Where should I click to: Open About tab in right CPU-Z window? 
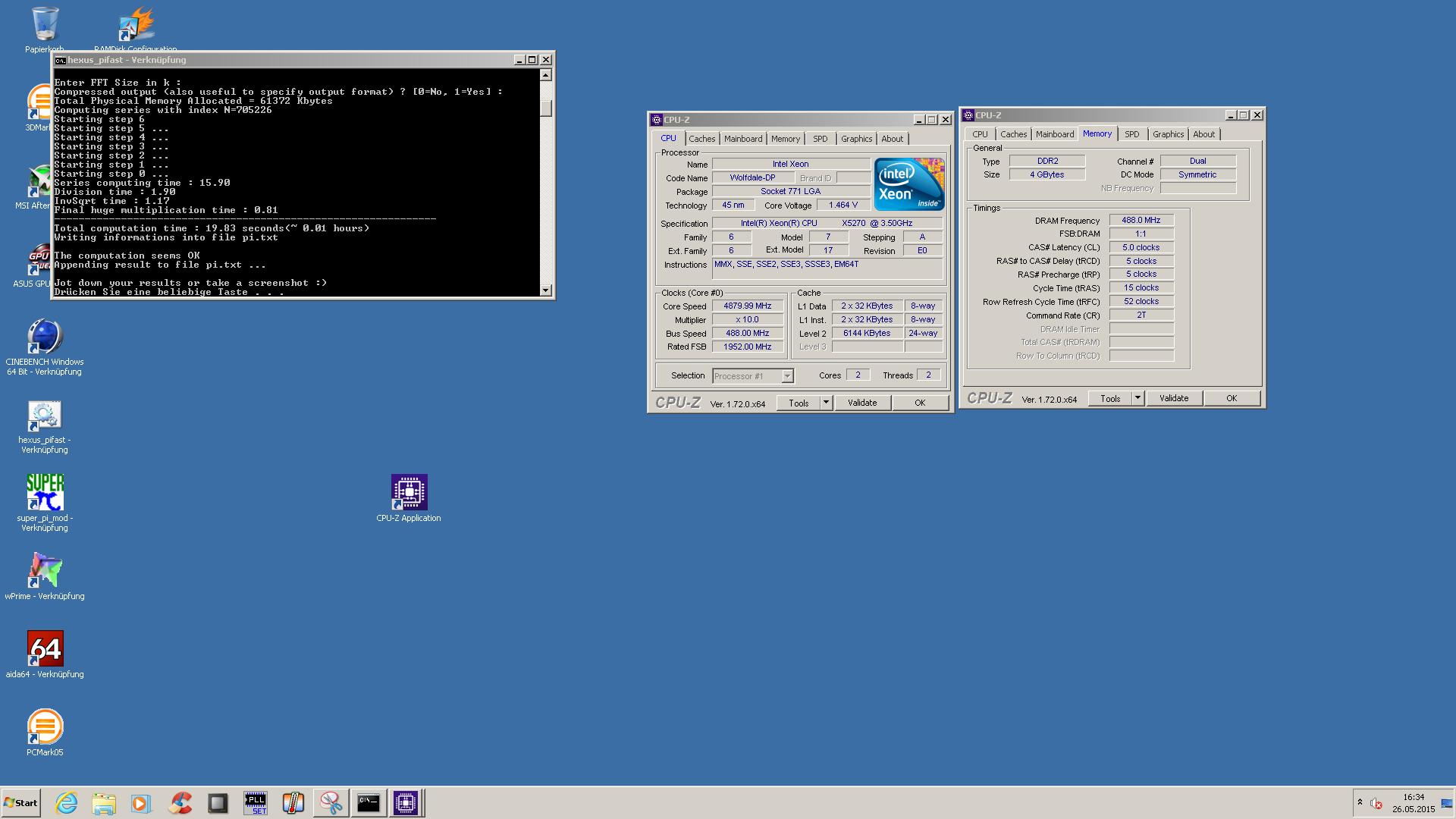click(1204, 134)
